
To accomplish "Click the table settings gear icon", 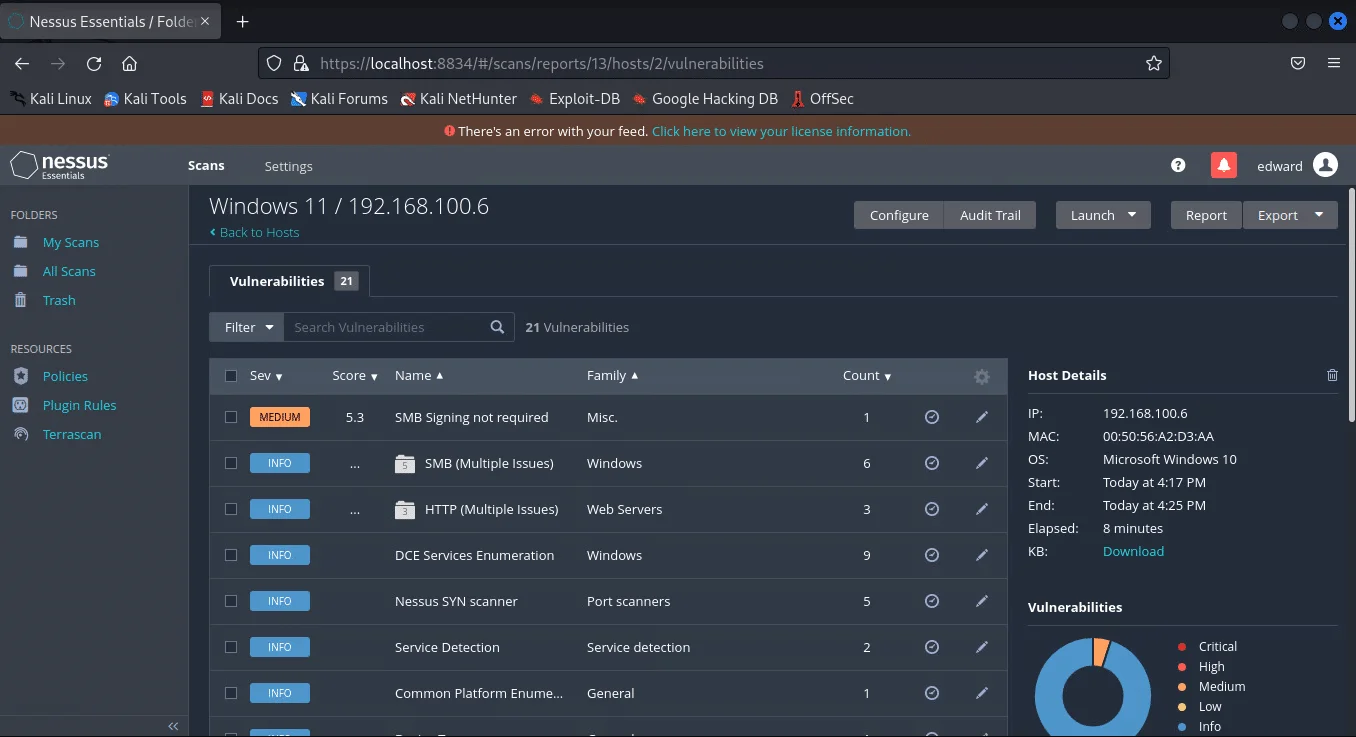I will tap(981, 376).
